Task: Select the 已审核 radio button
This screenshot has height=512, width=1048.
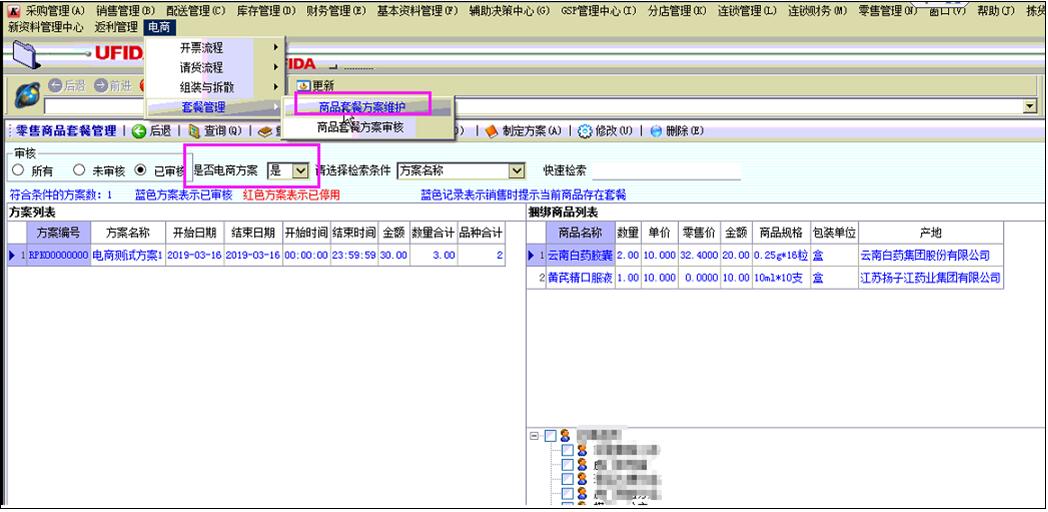Action: click(140, 170)
